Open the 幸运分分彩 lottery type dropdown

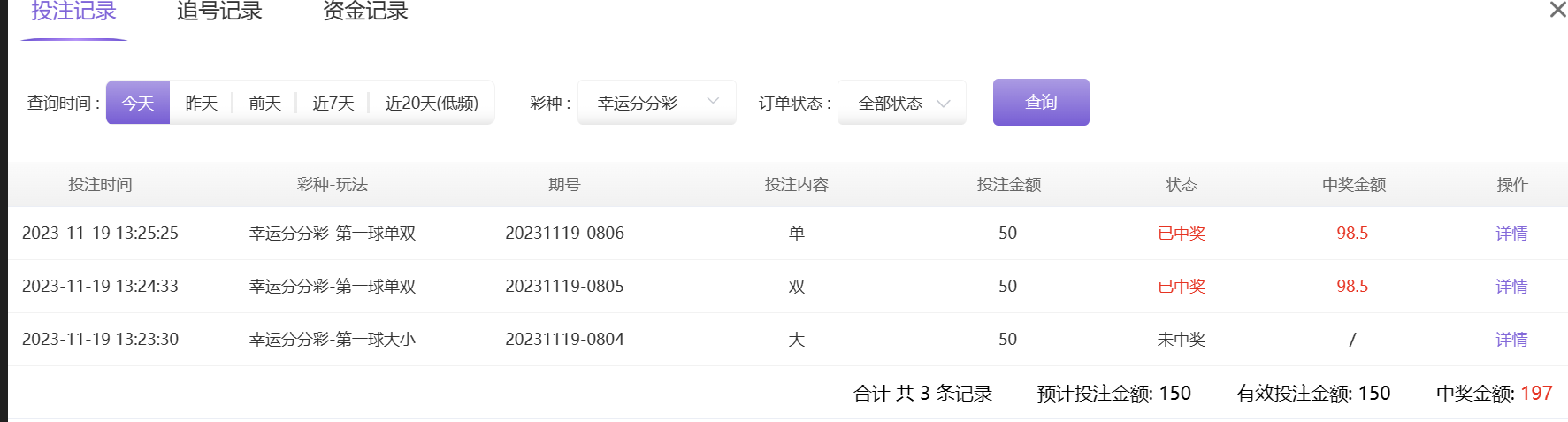pos(657,103)
